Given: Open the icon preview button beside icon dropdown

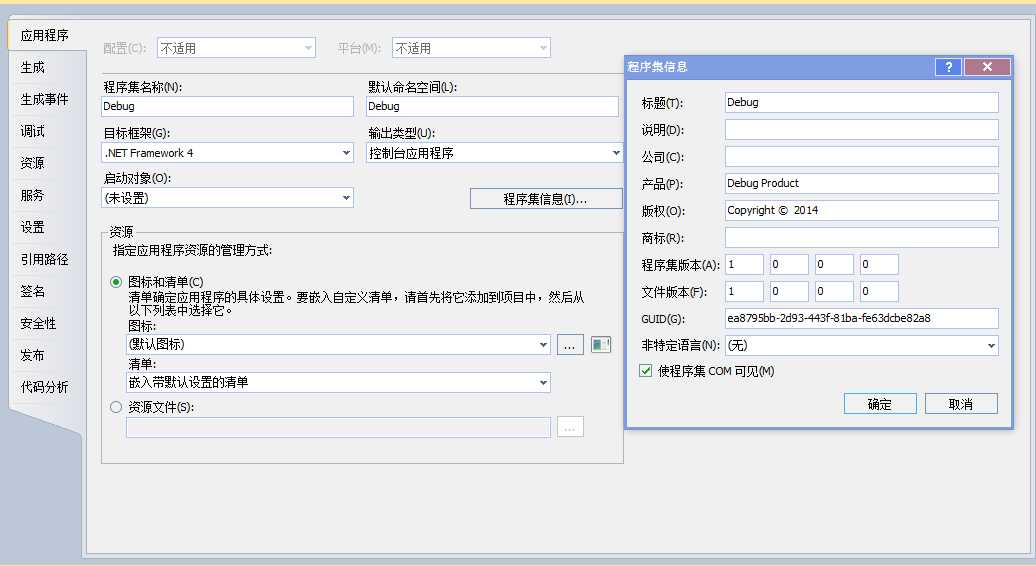Looking at the screenshot, I should tap(601, 344).
